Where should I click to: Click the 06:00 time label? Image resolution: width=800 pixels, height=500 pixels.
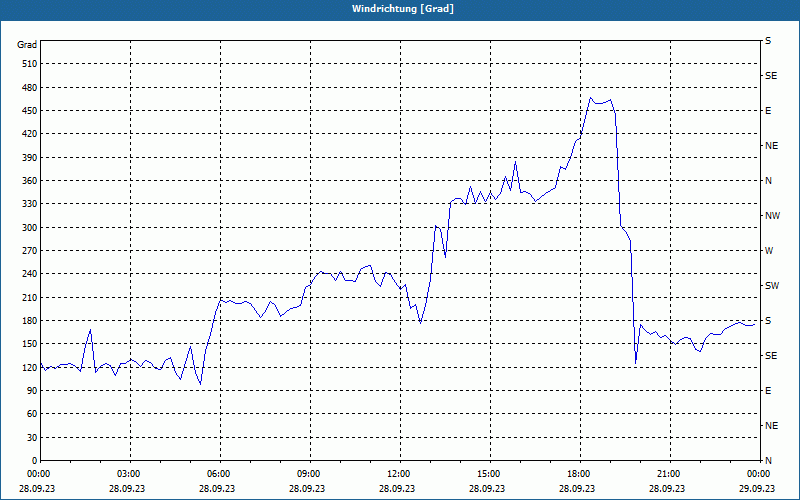(217, 473)
